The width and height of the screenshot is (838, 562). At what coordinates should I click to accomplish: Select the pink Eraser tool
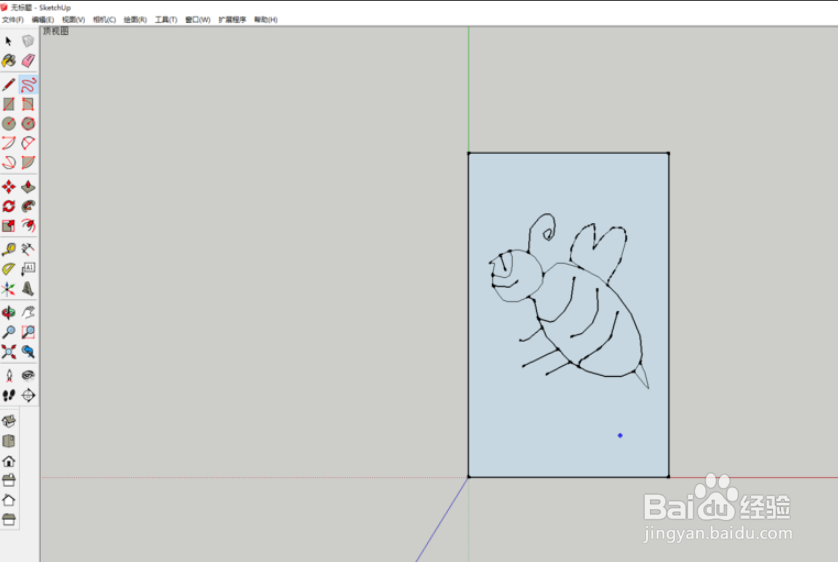(28, 61)
